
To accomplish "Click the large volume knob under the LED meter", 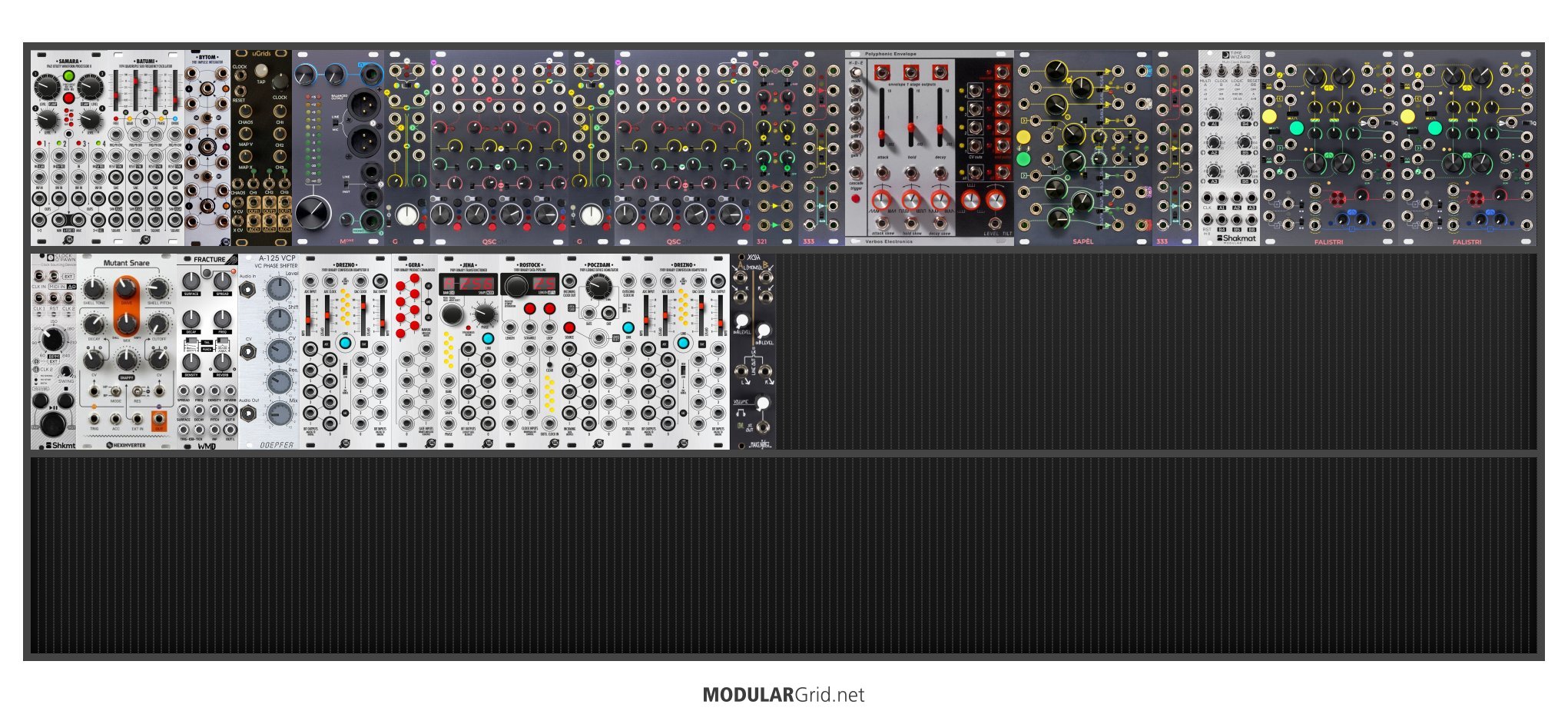I will point(313,213).
